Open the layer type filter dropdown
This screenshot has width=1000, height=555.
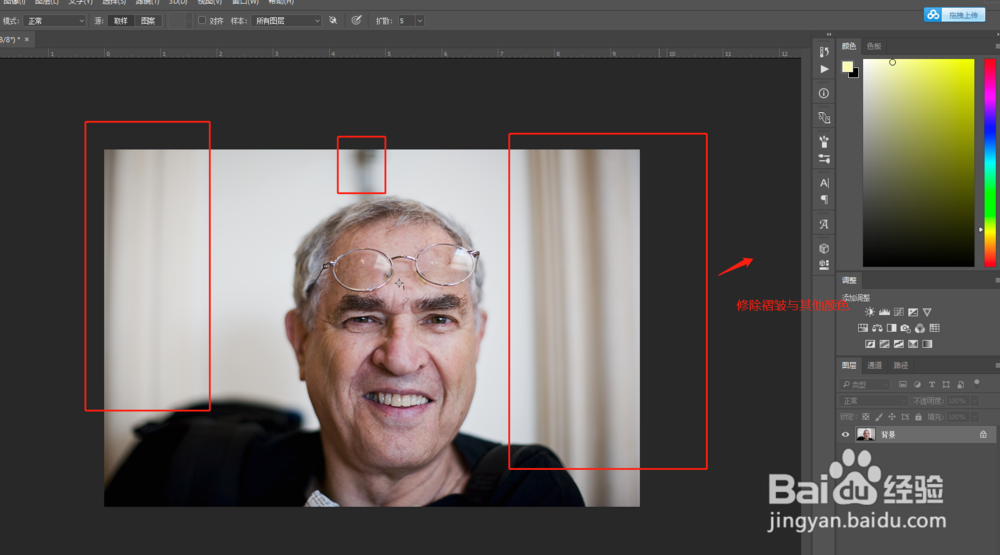point(864,384)
